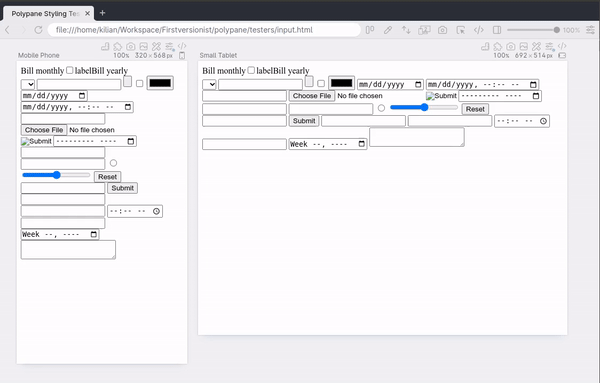Check the label checkbox in Small Tablet pane
This screenshot has height=383, width=600.
tap(251, 70)
